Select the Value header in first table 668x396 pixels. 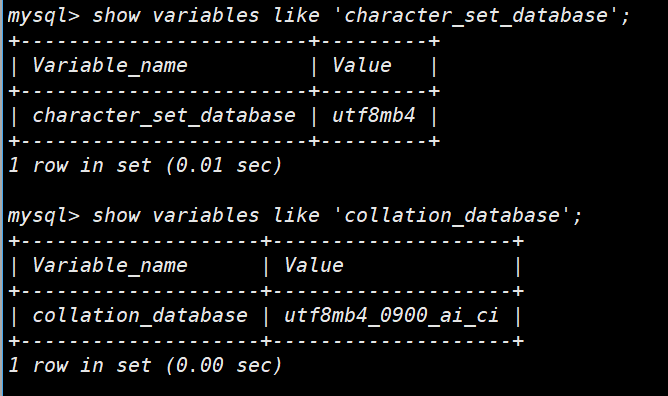coord(362,66)
